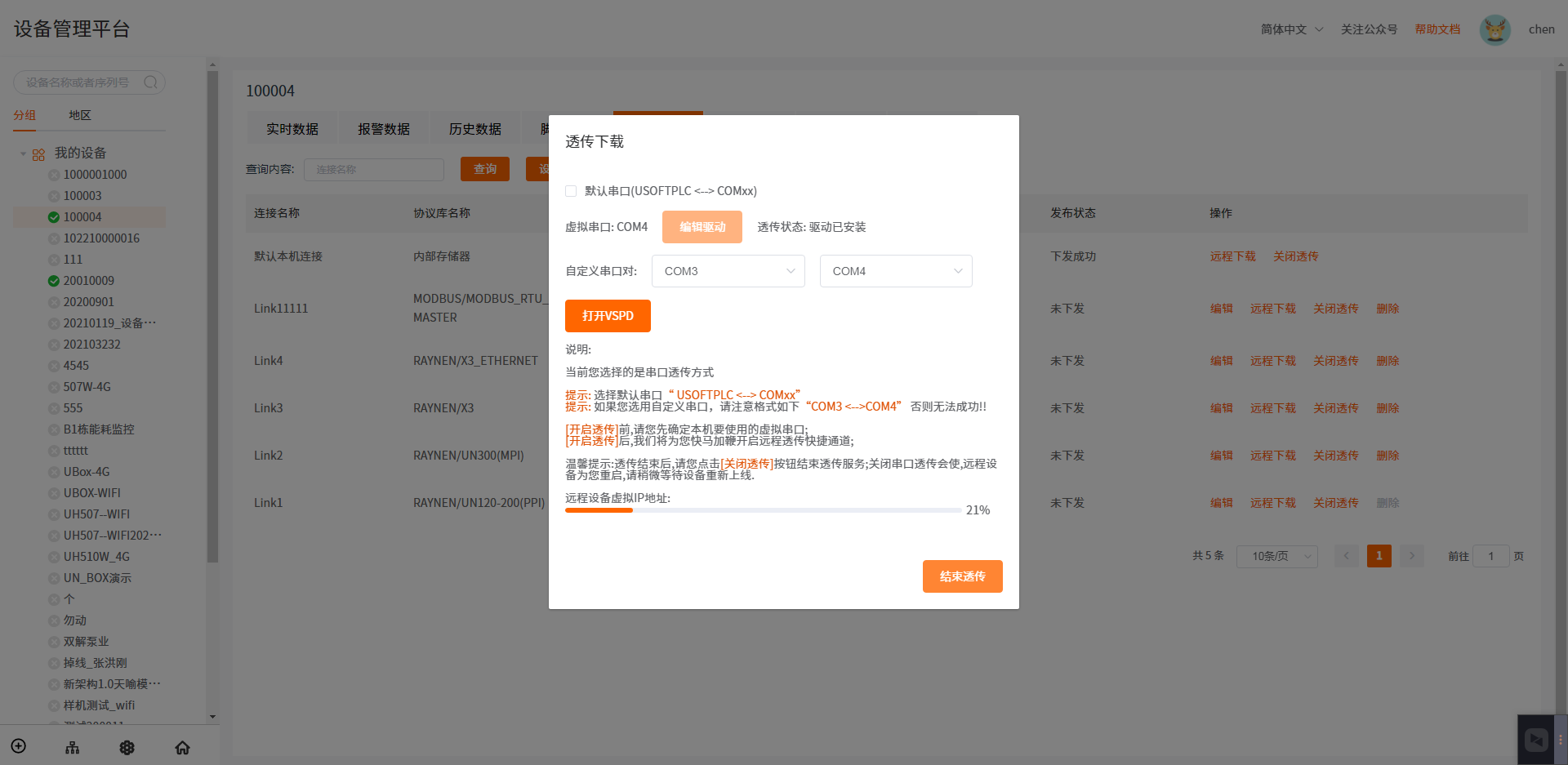This screenshot has height=765, width=1568.
Task: Click the online status icon of device 20010009
Action: [54, 281]
